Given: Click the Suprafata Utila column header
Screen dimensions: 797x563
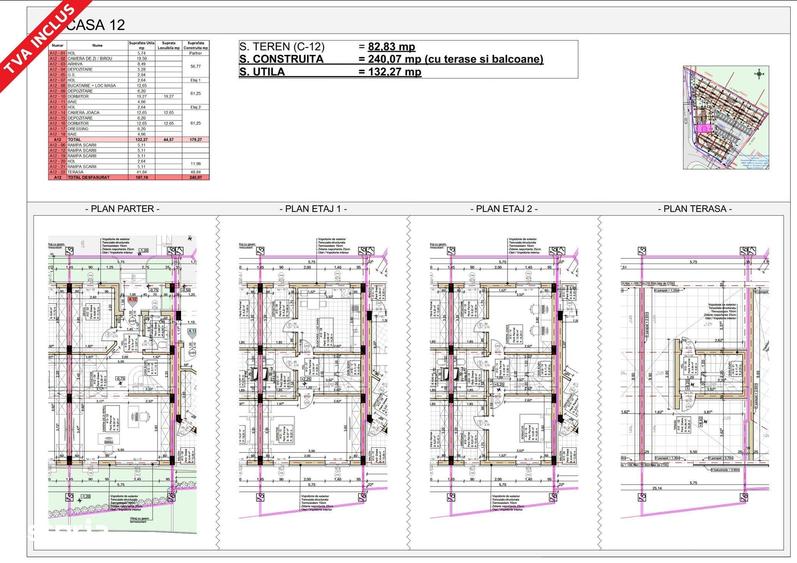Looking at the screenshot, I should pyautogui.click(x=141, y=45).
